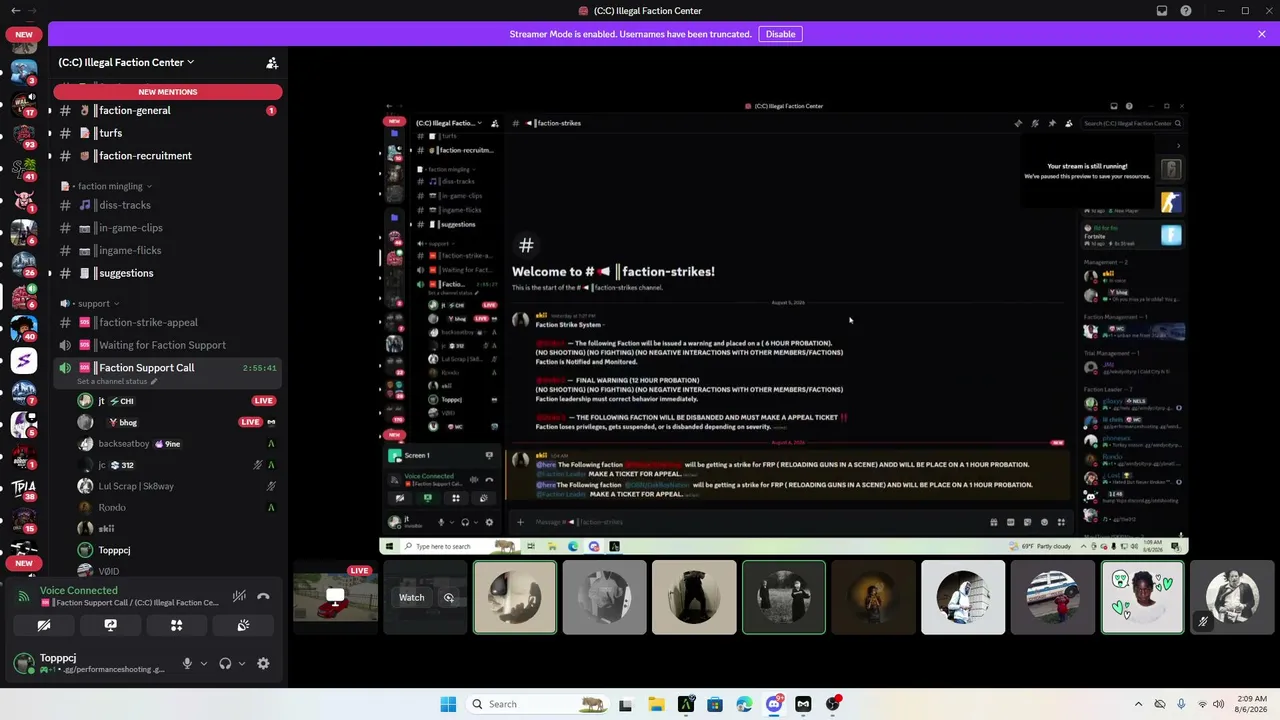Open the system tray volume control

1219,704
